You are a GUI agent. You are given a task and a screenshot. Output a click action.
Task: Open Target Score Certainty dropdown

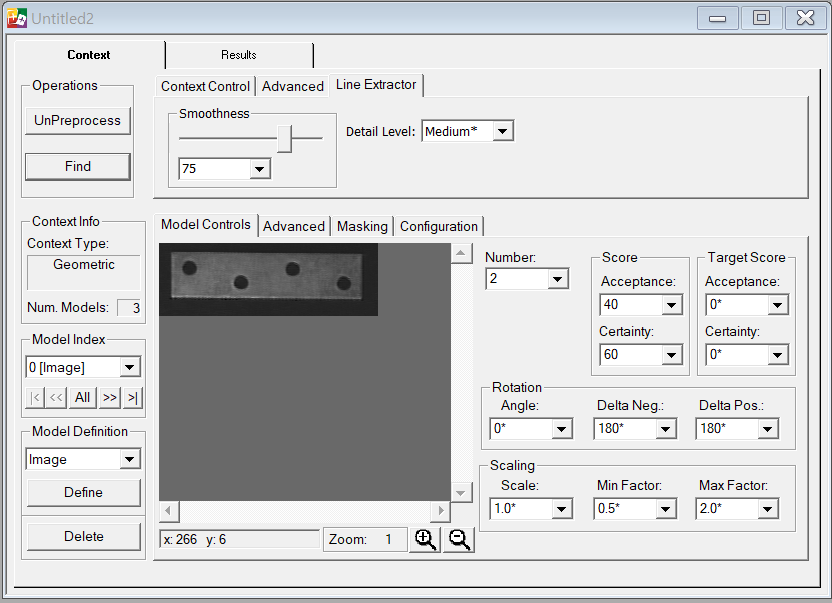click(777, 355)
